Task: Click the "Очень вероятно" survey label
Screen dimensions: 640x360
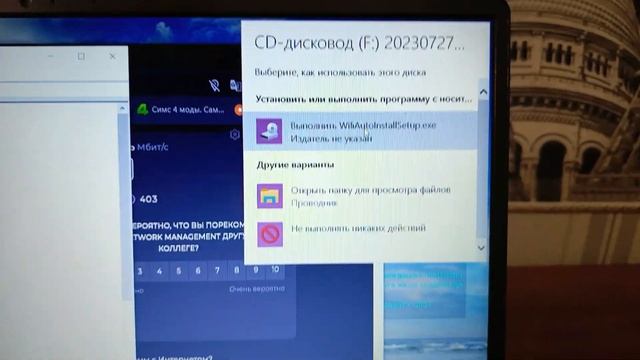Action: [x=257, y=289]
